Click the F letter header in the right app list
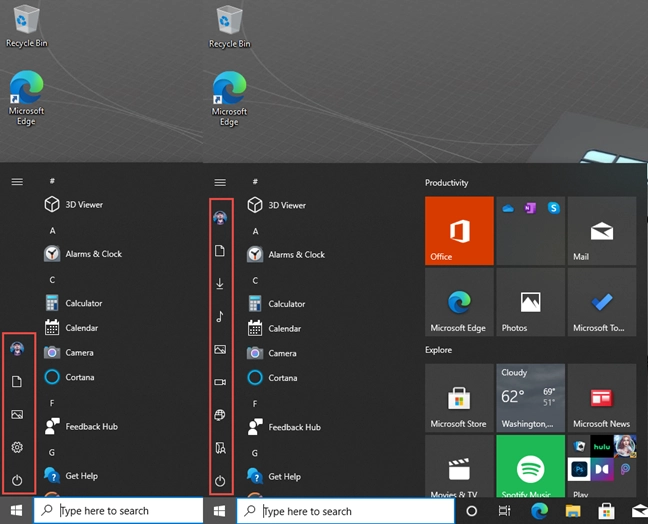648x524 pixels. pos(255,404)
